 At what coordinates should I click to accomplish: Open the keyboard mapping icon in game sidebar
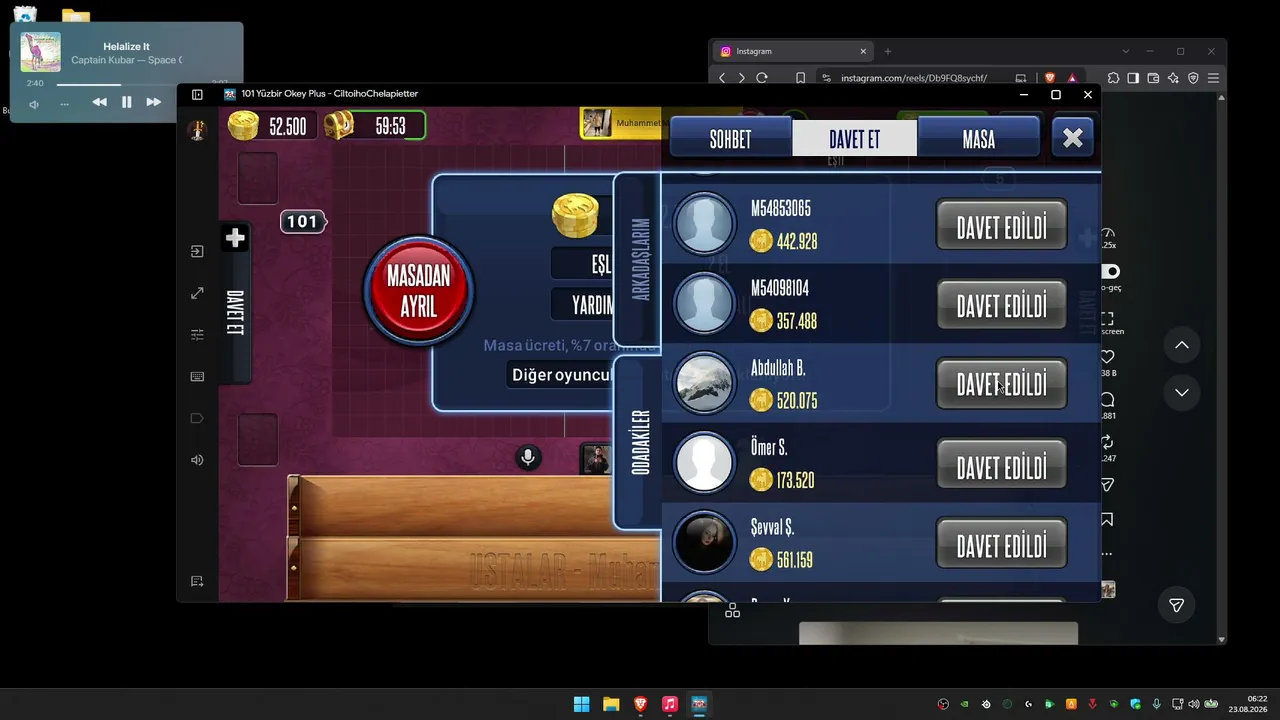pos(197,377)
